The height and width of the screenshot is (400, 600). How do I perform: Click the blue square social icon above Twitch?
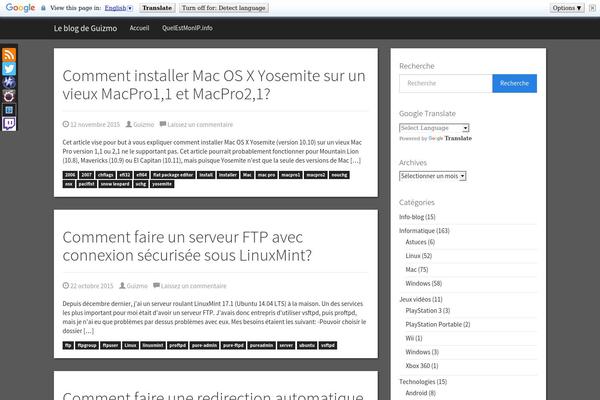9,110
